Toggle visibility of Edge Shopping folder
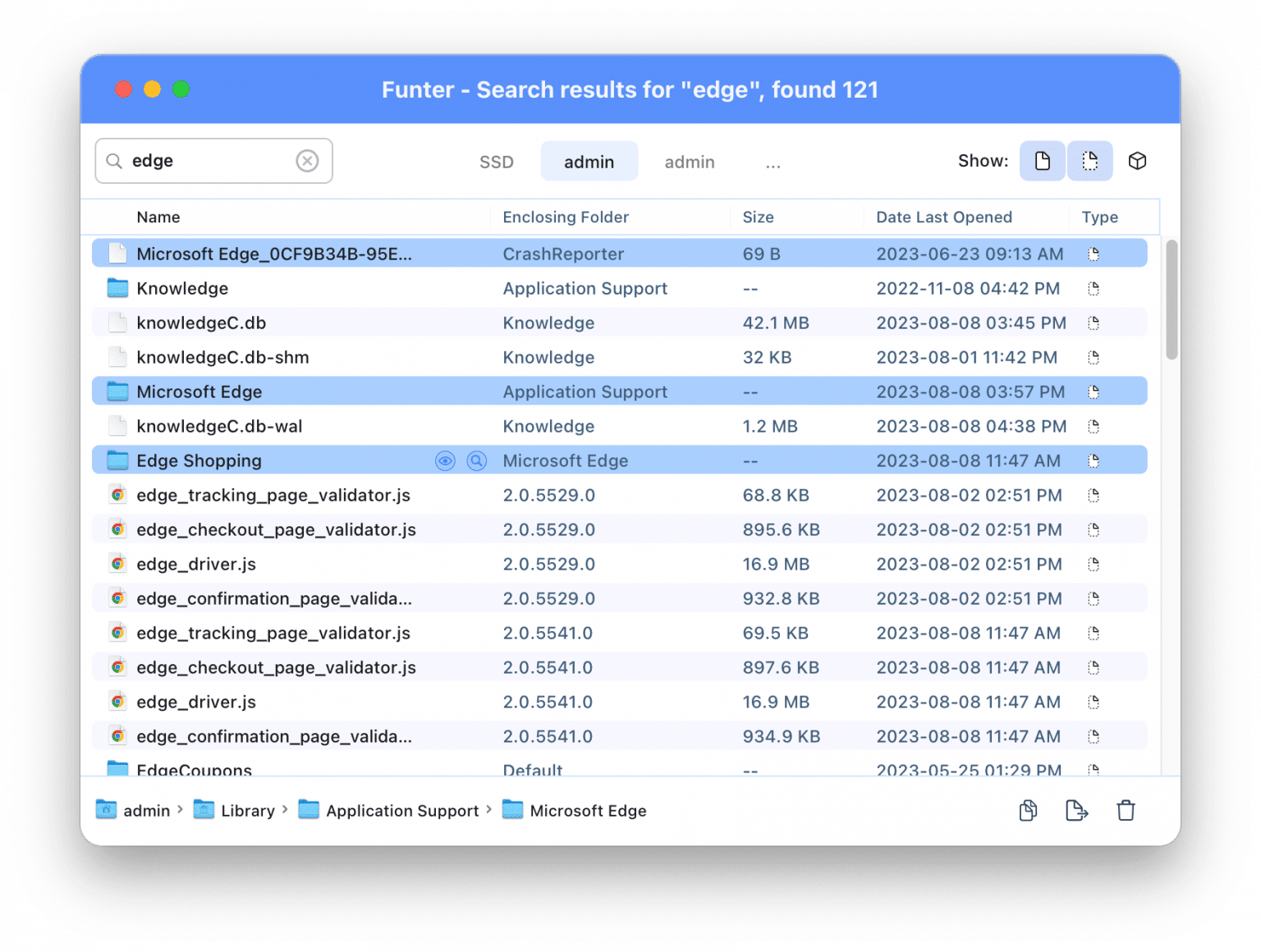 coord(445,460)
